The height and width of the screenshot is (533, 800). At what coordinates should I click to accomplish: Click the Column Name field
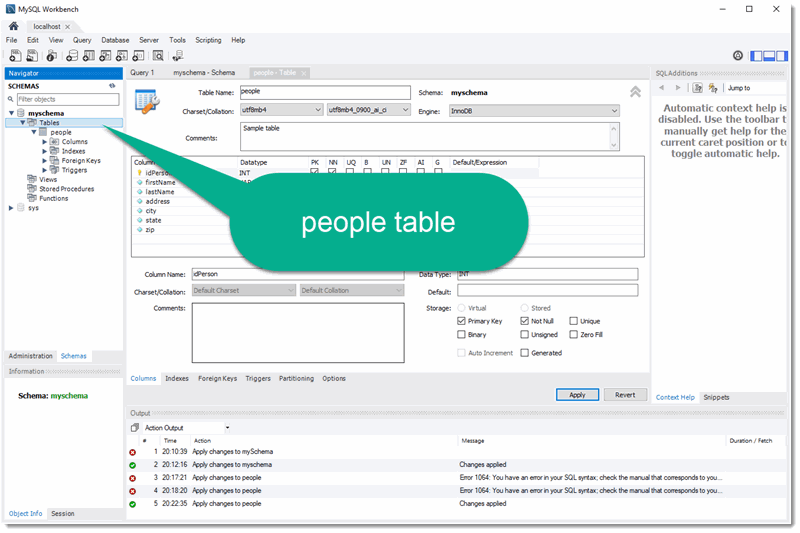(298, 274)
